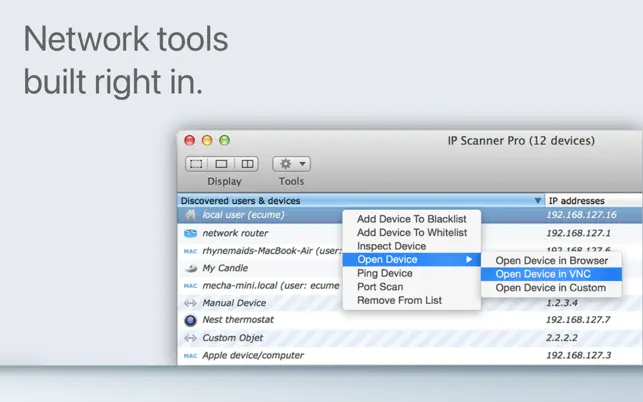Click IP address 192.168.127.3
Viewport: 643px width, 402px height.
(x=578, y=355)
